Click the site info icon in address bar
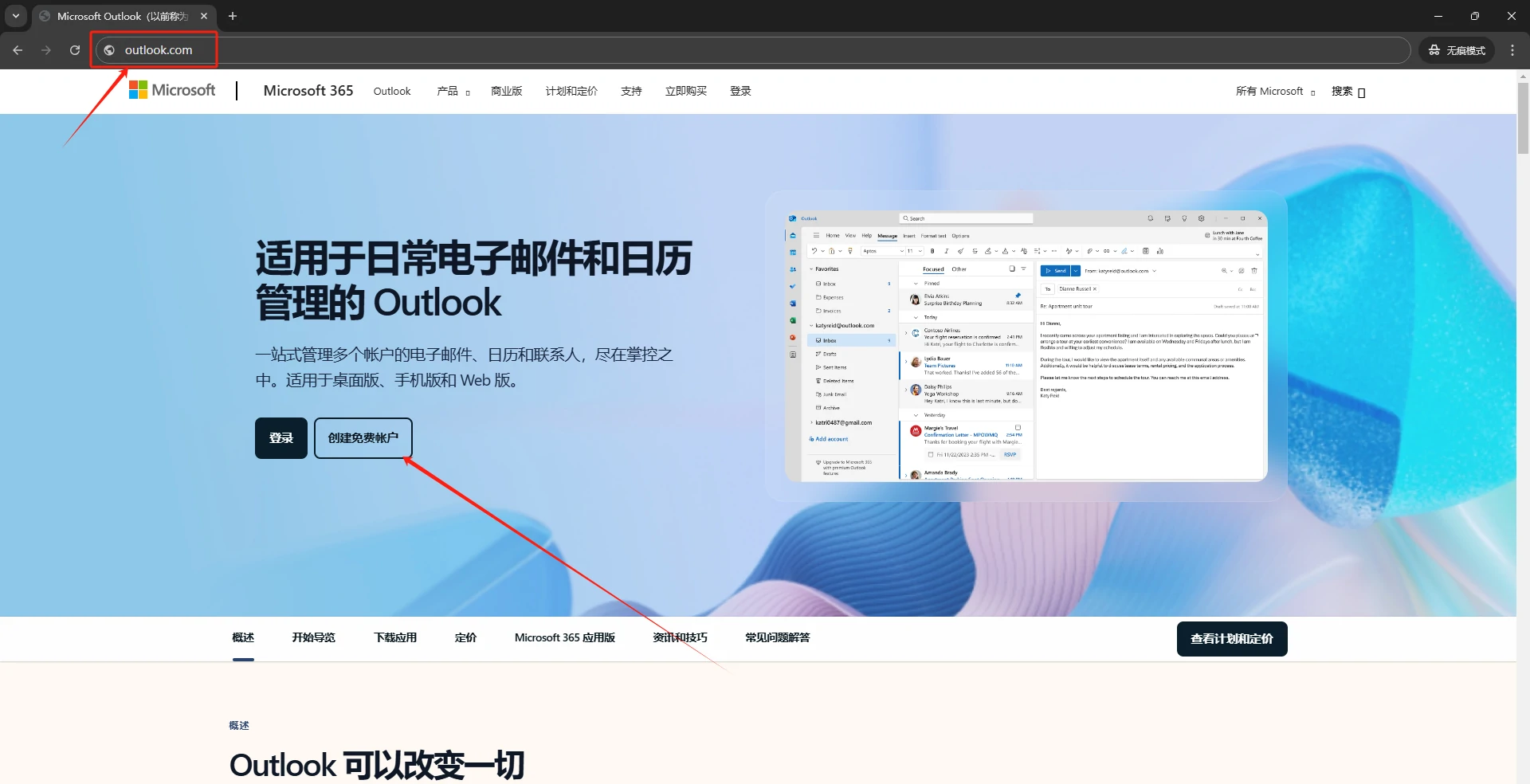The image size is (1530, 784). click(x=109, y=50)
